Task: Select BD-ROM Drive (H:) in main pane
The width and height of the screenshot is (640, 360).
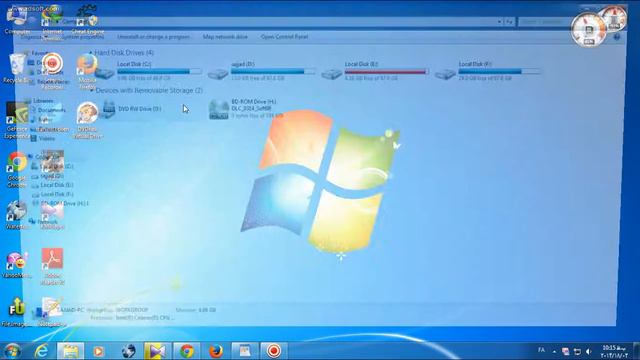Action: [246, 109]
